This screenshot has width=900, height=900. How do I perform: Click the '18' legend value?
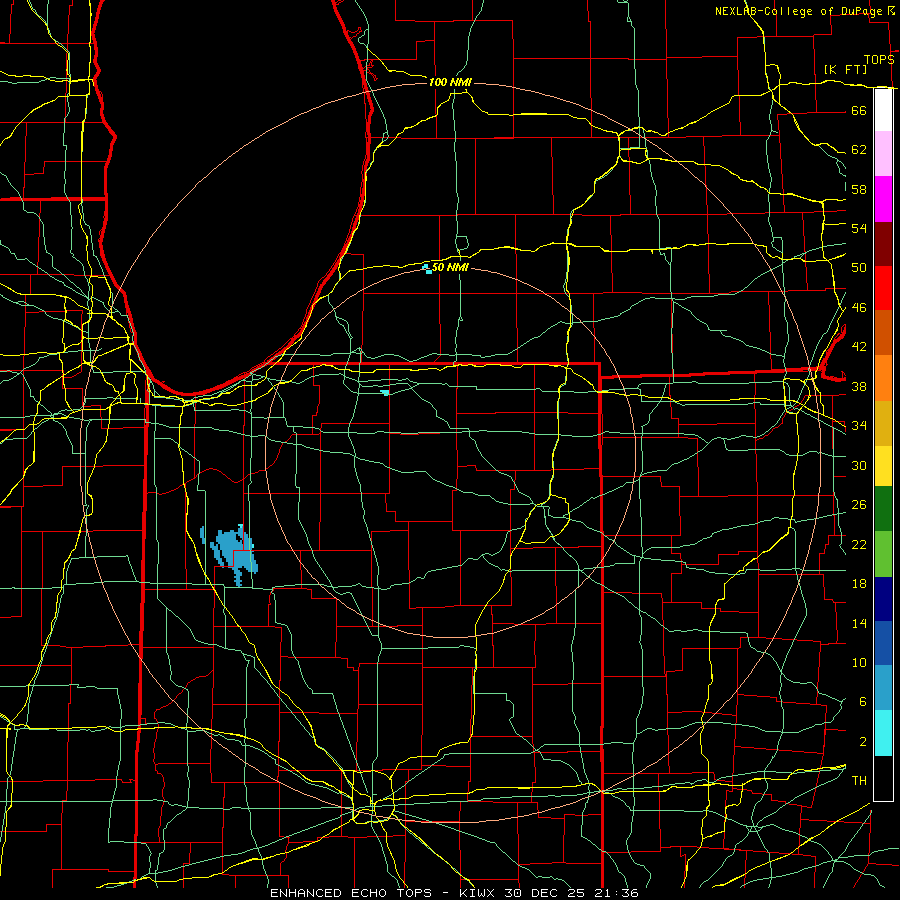859,584
